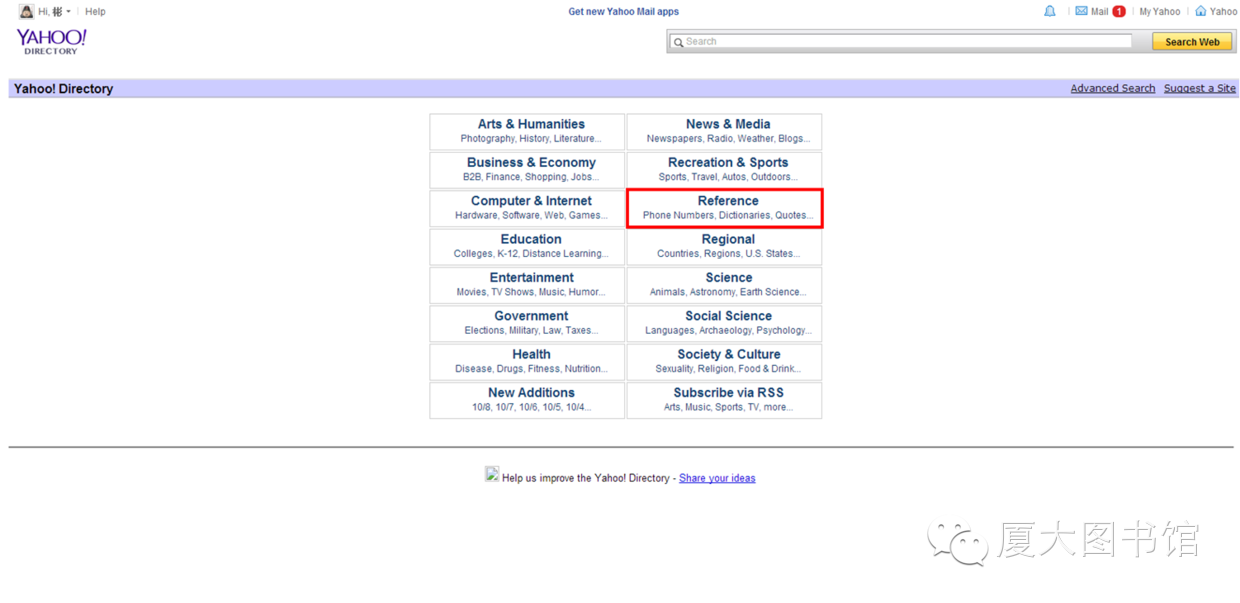Open the Reference category
Image resolution: width=1240 pixels, height=603 pixels.
728,201
